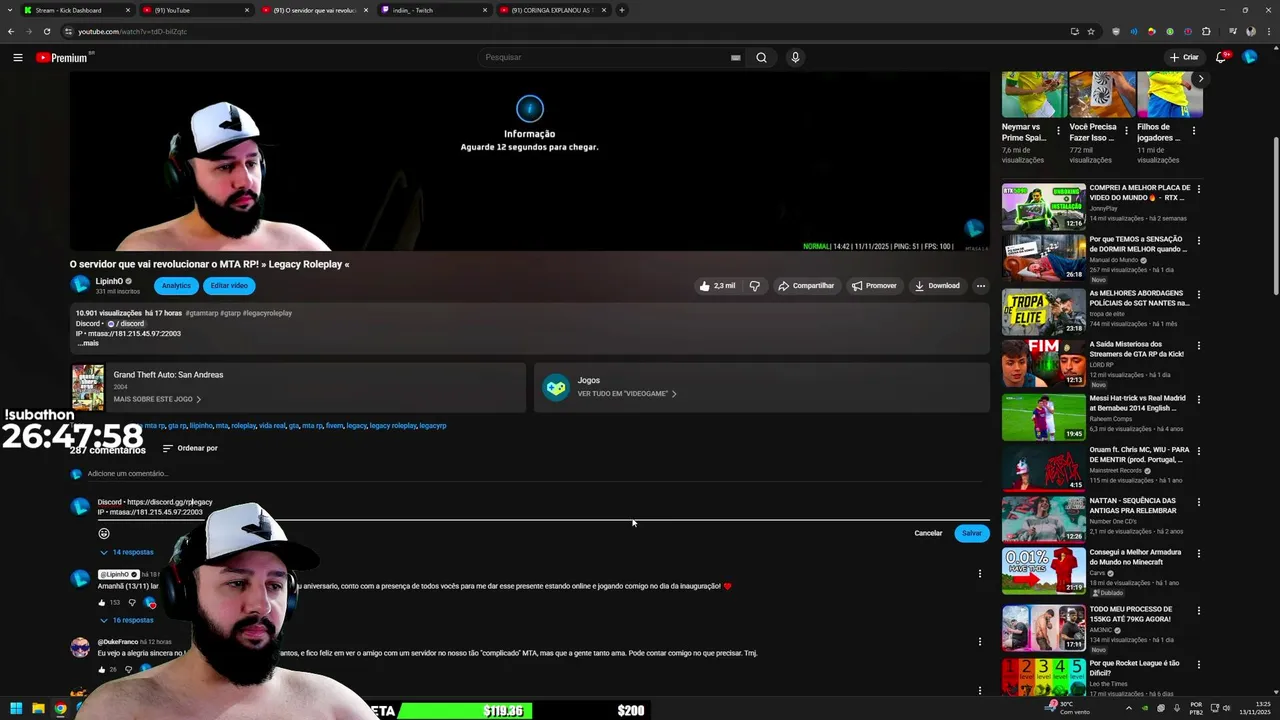
Task: Open the COMPREI A MELHOR PLACA DE VIDEO thumbnail
Action: 1043,207
